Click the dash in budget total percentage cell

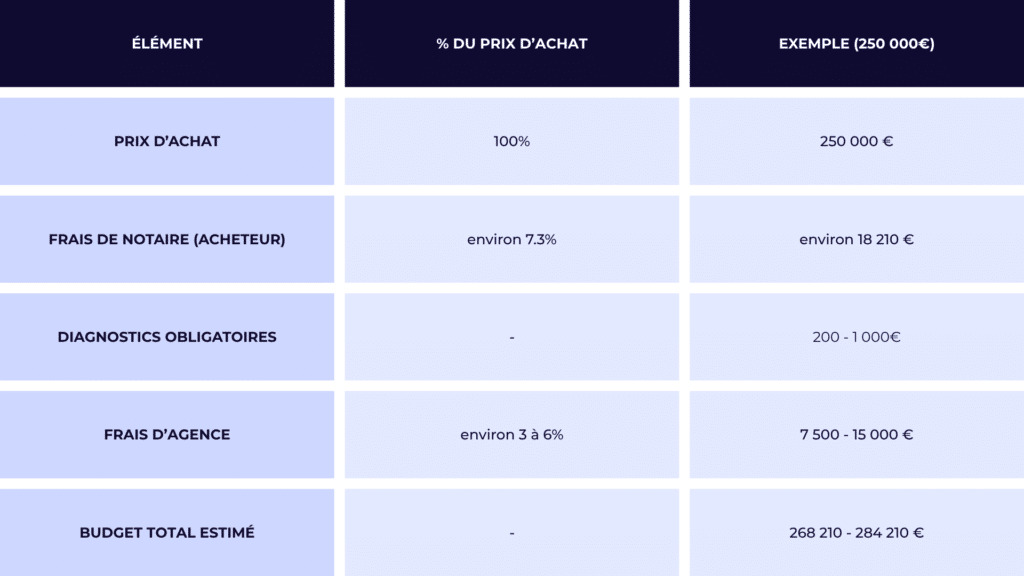point(512,534)
